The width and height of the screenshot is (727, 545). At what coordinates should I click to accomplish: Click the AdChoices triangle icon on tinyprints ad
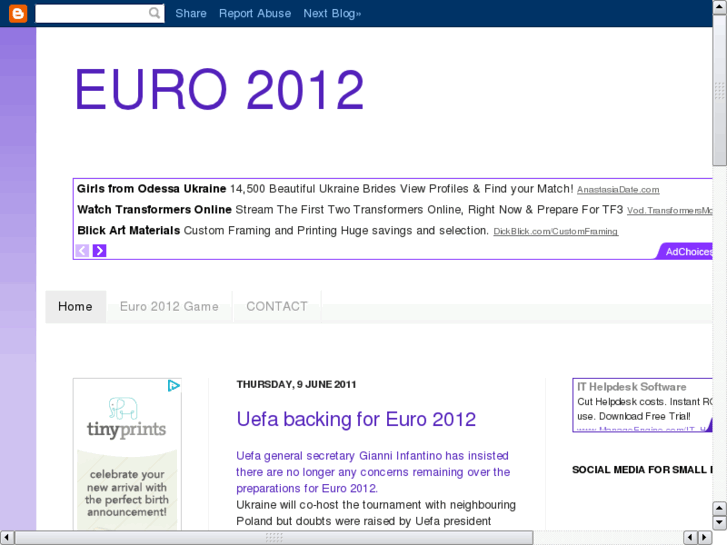(174, 386)
